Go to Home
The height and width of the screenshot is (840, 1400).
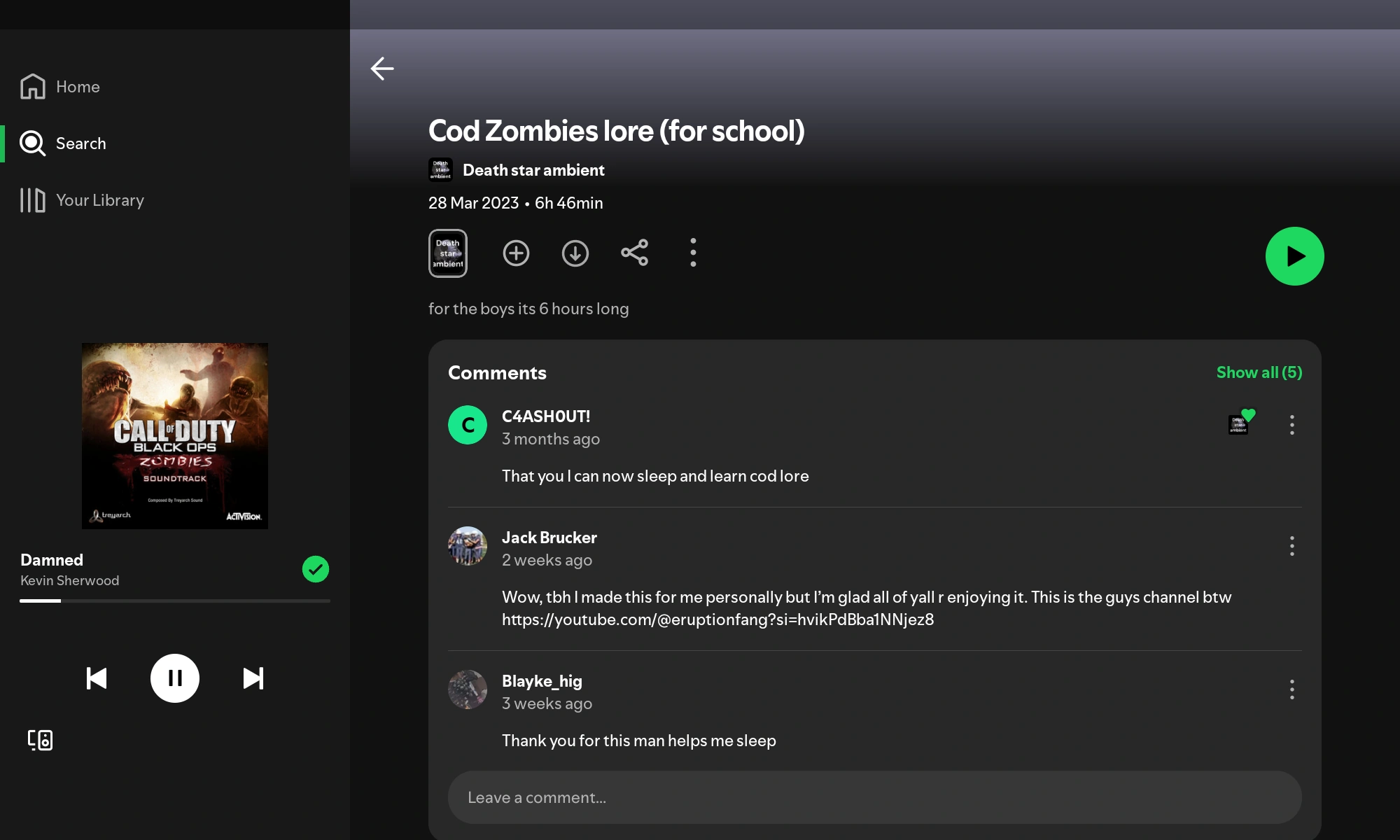[x=77, y=86]
